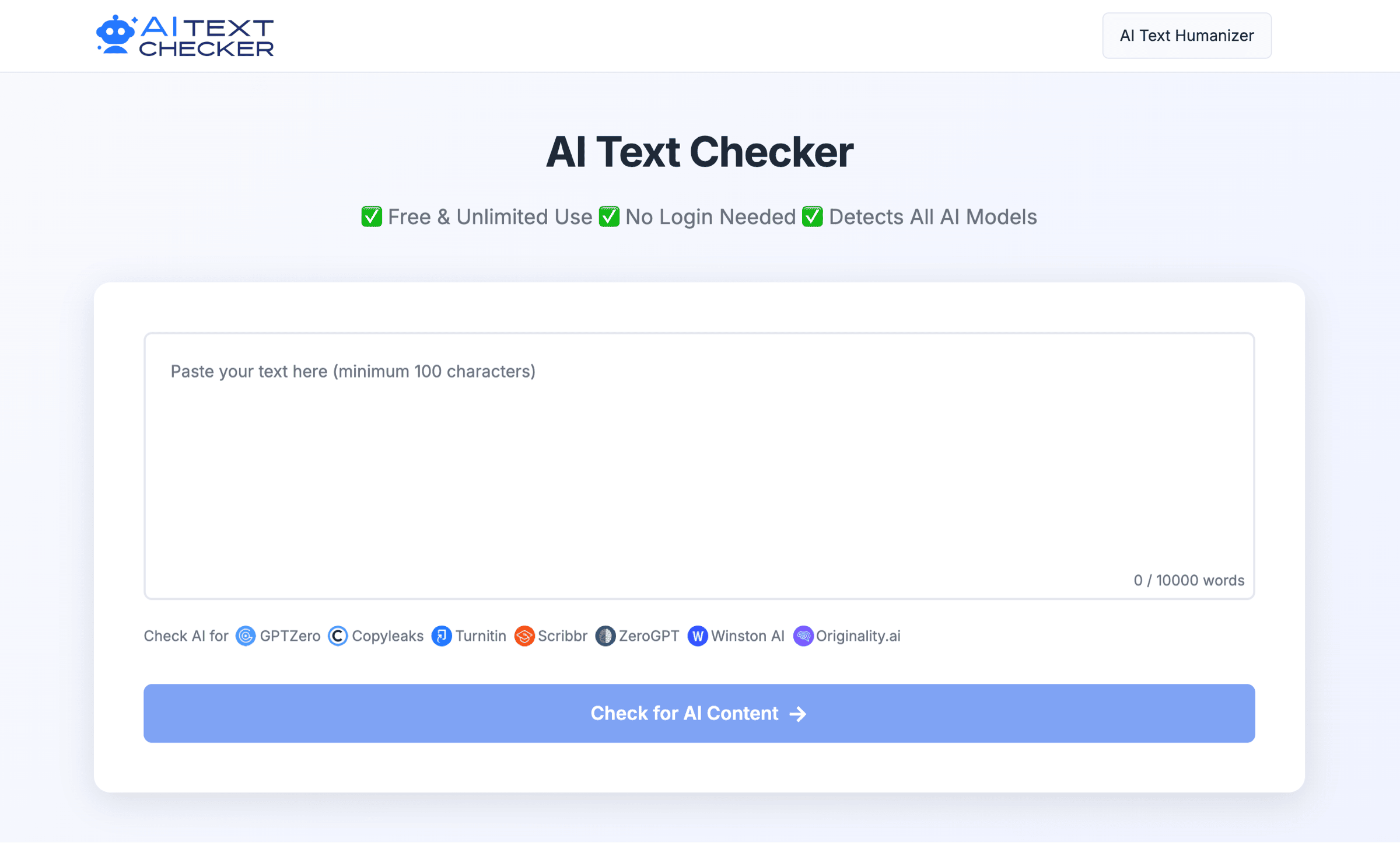Click the No Login Needed checkmark

609,217
